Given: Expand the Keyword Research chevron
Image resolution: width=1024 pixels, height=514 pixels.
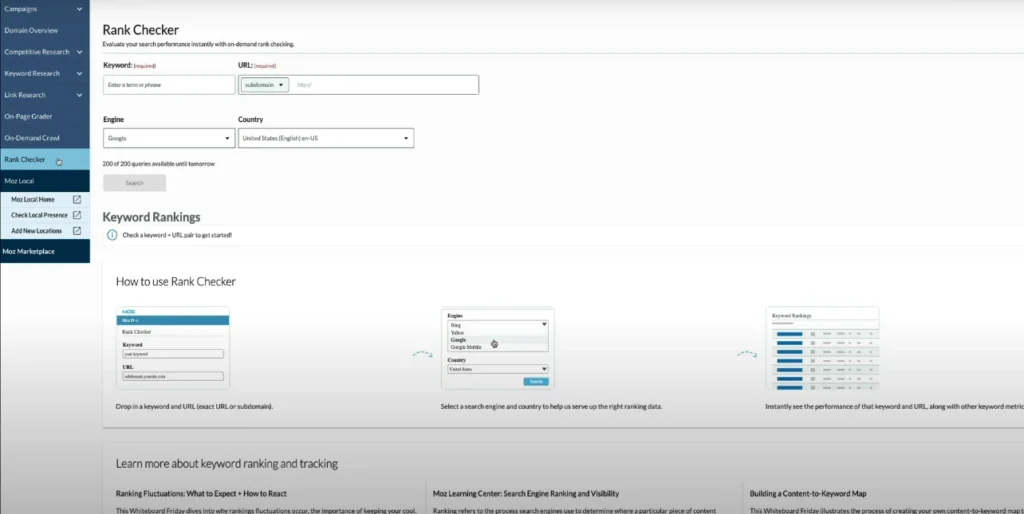Looking at the screenshot, I should coord(80,74).
